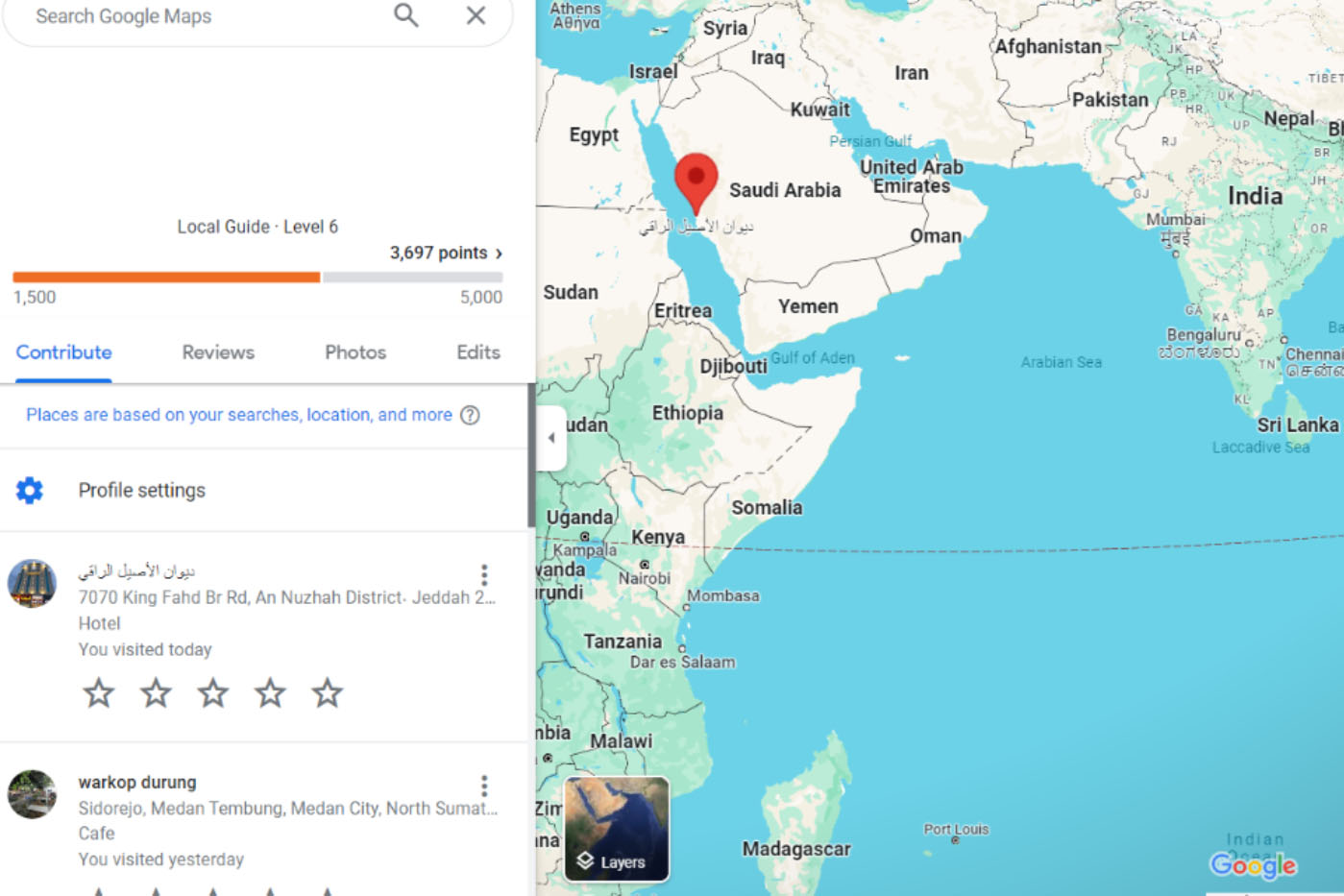The image size is (1344, 896).
Task: Click the Oman country label
Action: pos(936,236)
